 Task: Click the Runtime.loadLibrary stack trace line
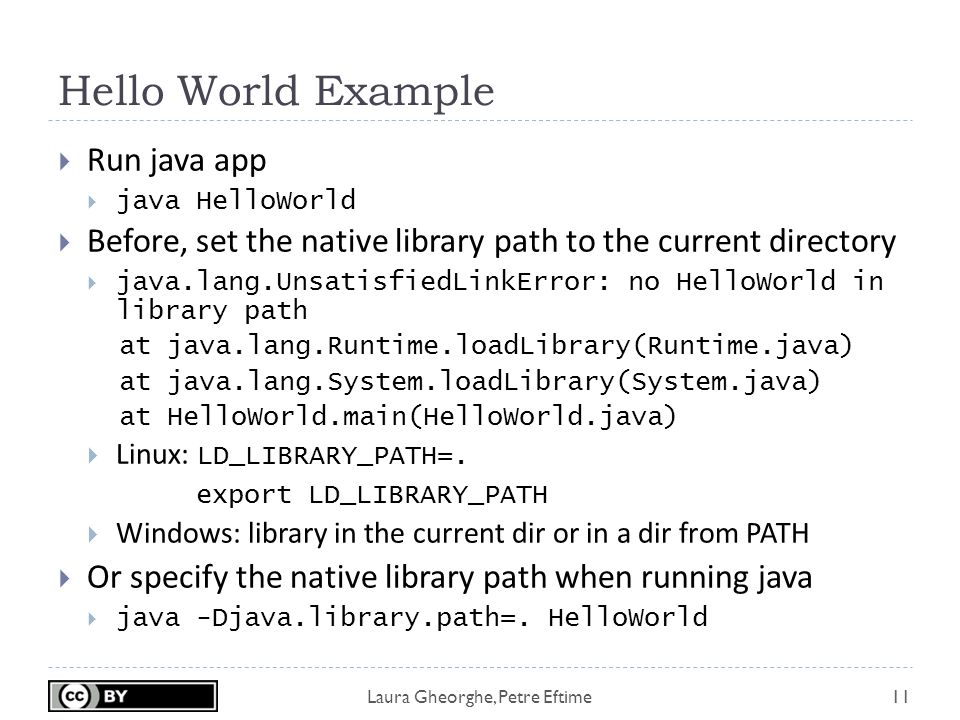(x=486, y=346)
